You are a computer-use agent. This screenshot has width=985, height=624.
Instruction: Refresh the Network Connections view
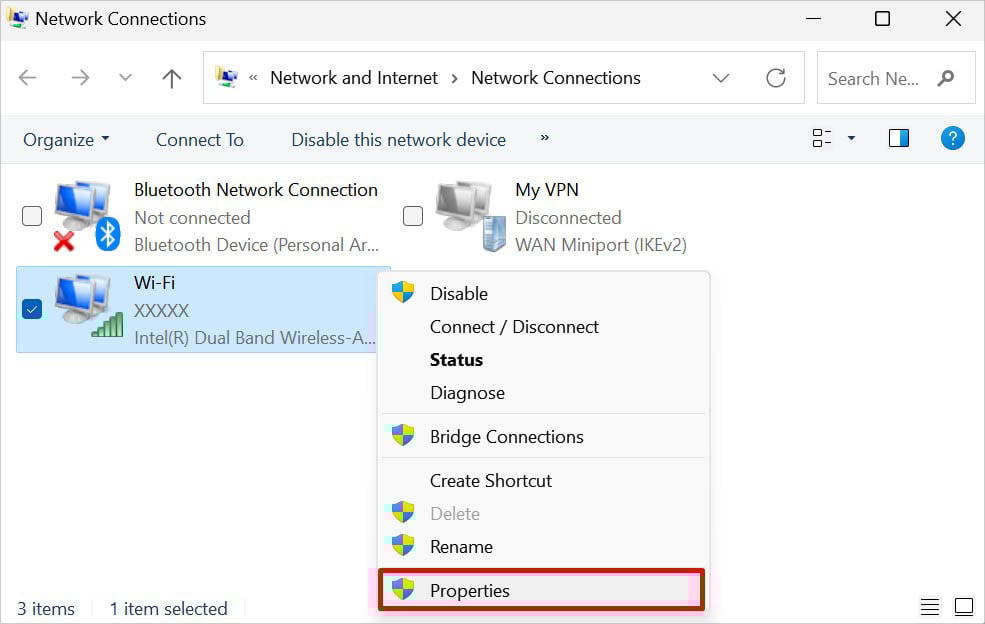[775, 78]
